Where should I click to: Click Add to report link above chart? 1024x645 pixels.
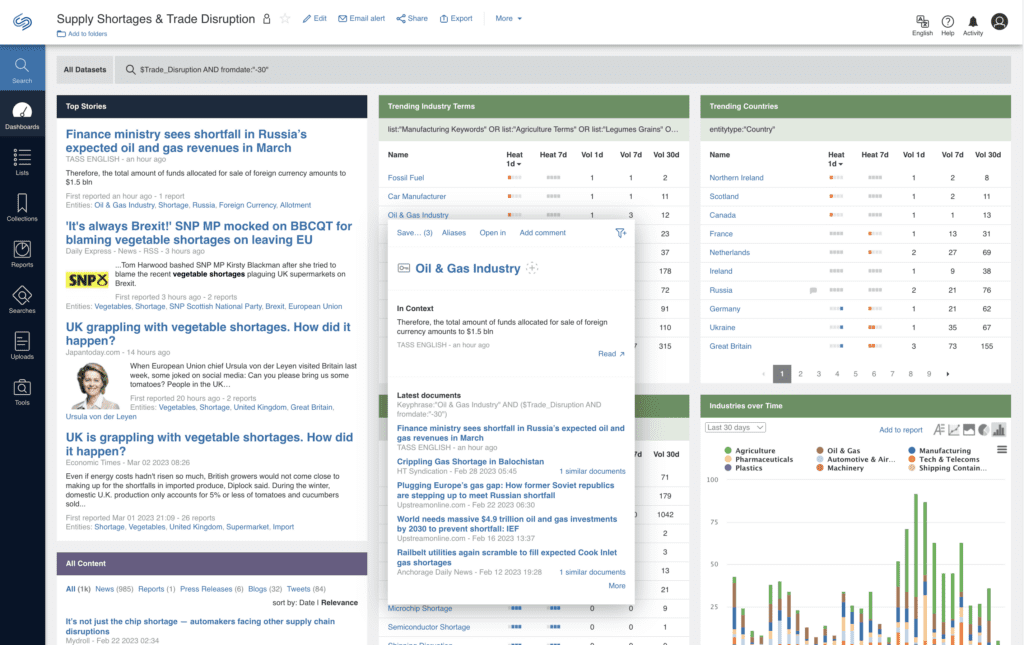point(901,430)
